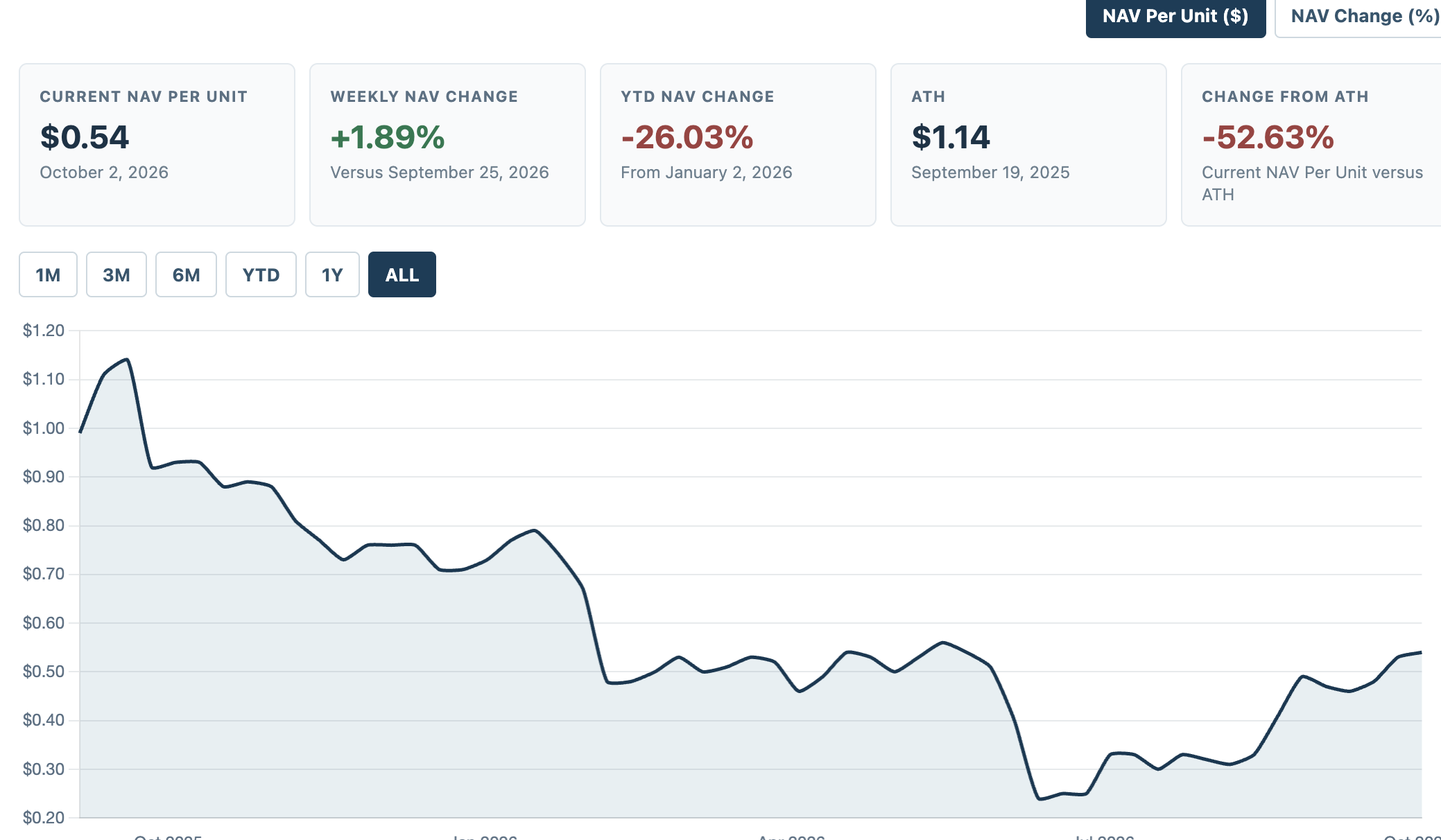Click 'Current NAV Per Unit versus ATH' description

tap(1312, 184)
